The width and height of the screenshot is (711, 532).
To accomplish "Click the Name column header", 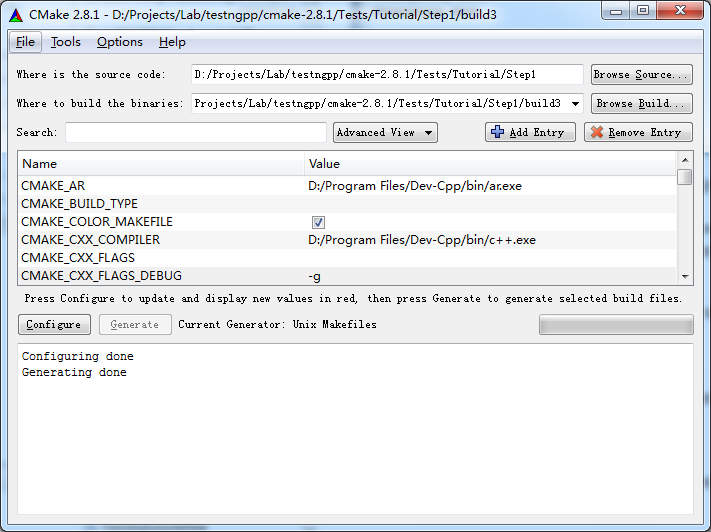I will click(161, 164).
